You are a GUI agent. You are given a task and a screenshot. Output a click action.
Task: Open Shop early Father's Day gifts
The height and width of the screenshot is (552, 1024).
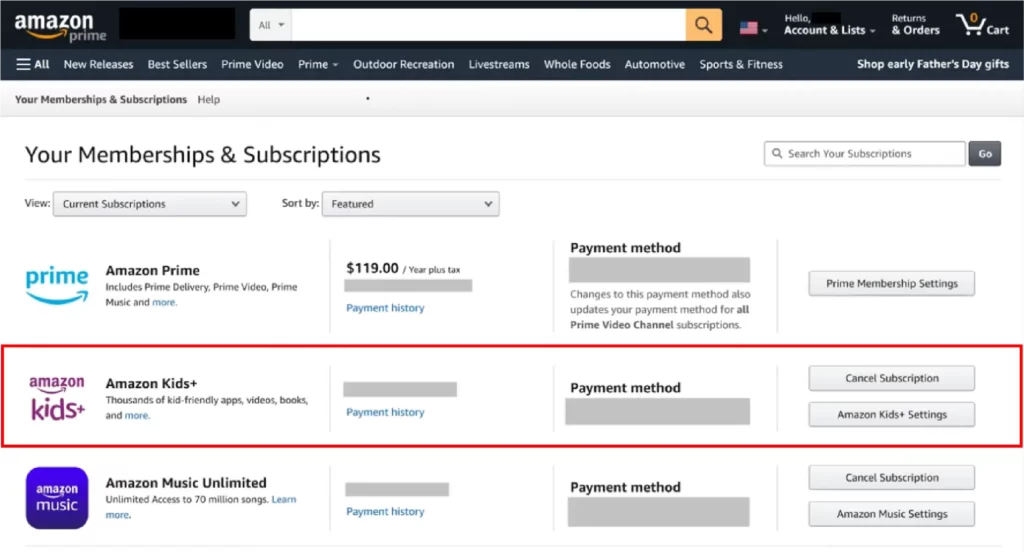933,64
